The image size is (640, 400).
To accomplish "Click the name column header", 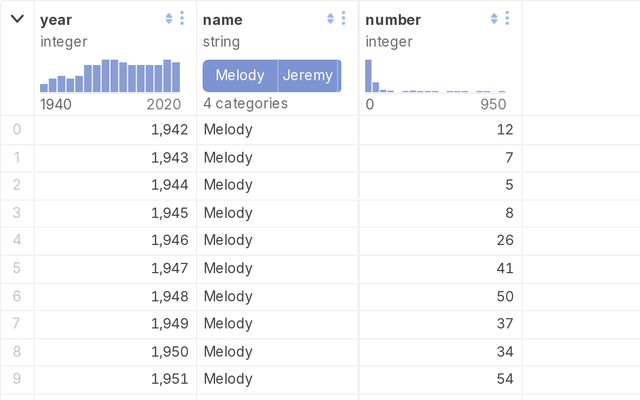I will (x=222, y=20).
